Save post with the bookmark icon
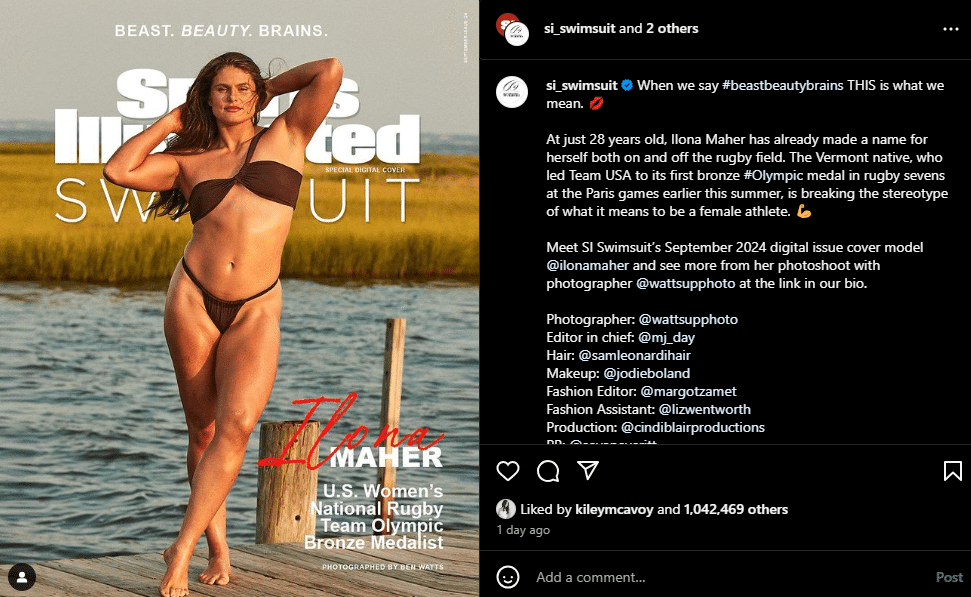Screen dimensions: 971x597 (x=952, y=471)
